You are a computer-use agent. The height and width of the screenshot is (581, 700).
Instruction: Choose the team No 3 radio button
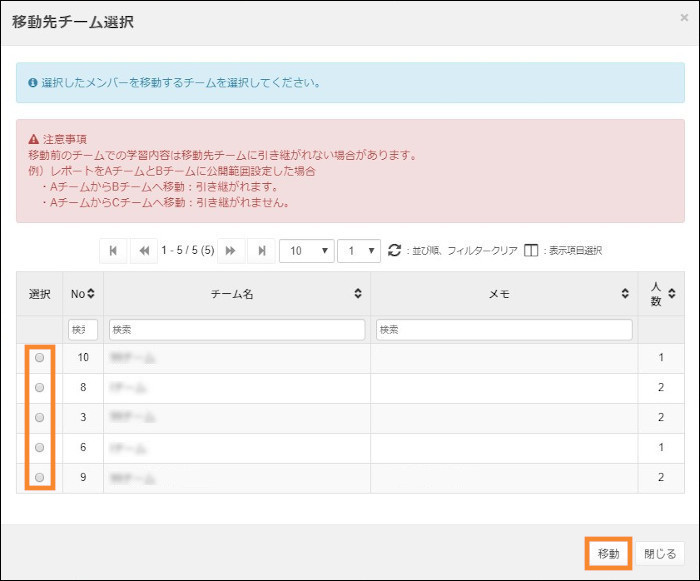[40, 418]
